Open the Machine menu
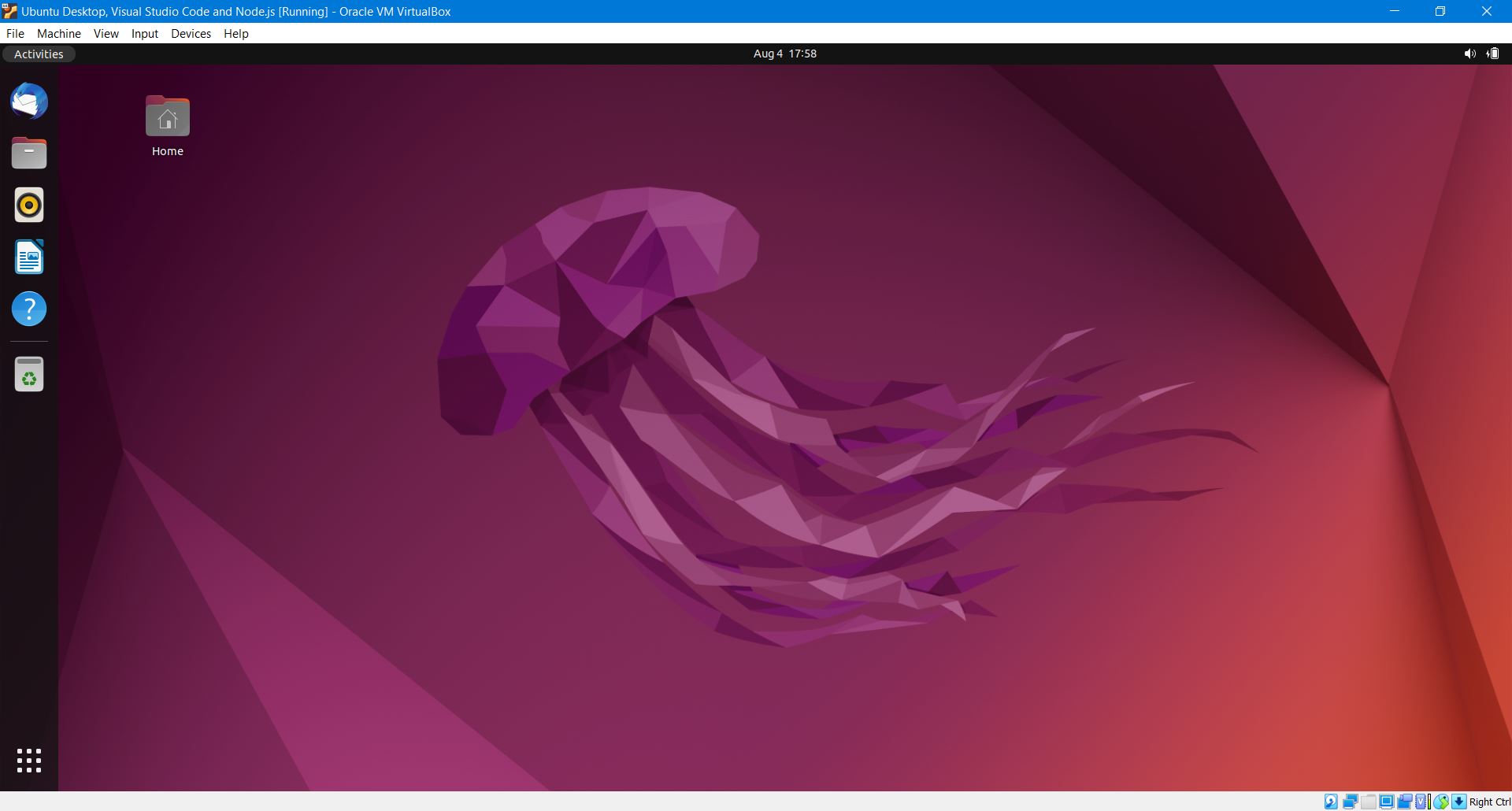The image size is (1512, 811). click(x=58, y=34)
